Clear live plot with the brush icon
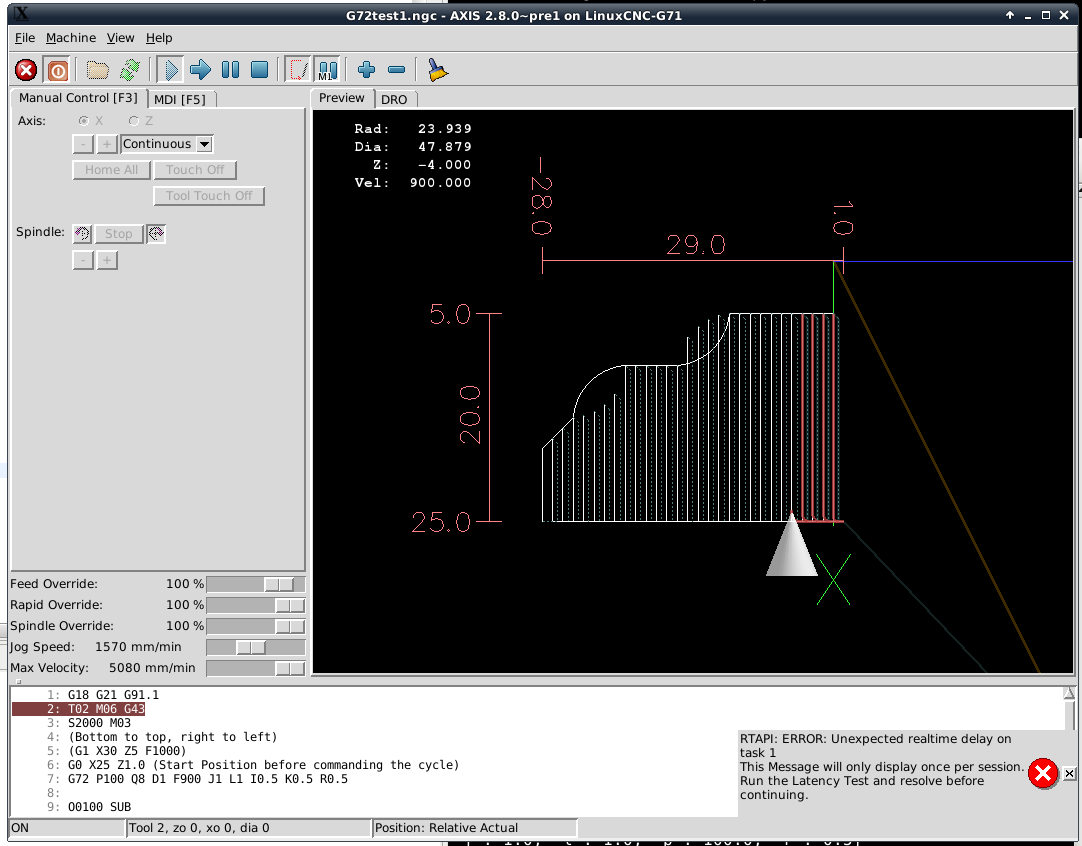Viewport: 1082px width, 846px height. tap(437, 70)
